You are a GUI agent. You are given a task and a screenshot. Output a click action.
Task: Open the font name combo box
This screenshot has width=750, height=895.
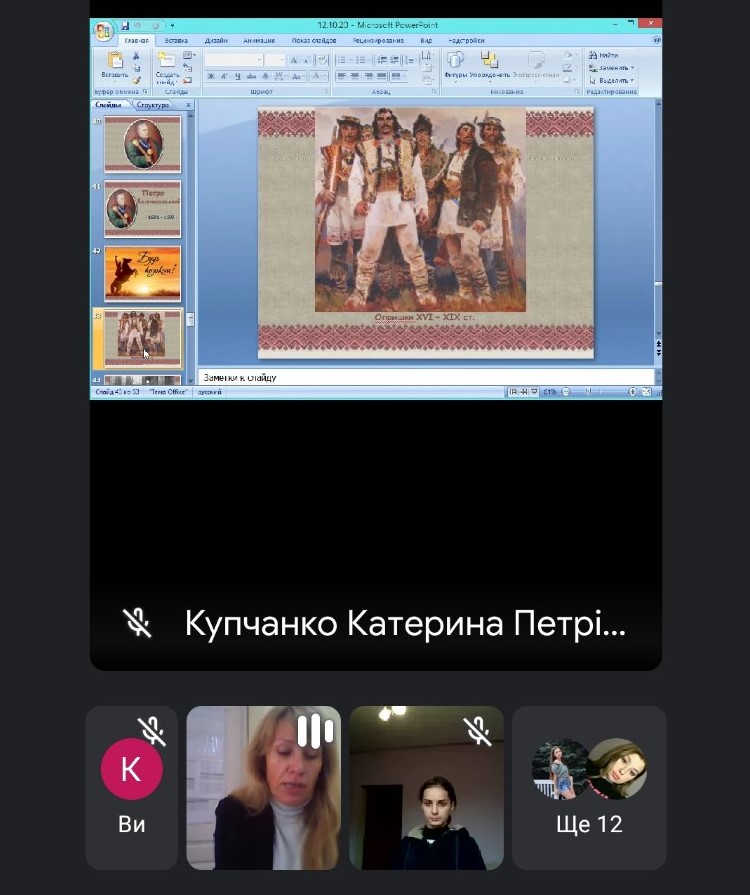click(x=233, y=60)
